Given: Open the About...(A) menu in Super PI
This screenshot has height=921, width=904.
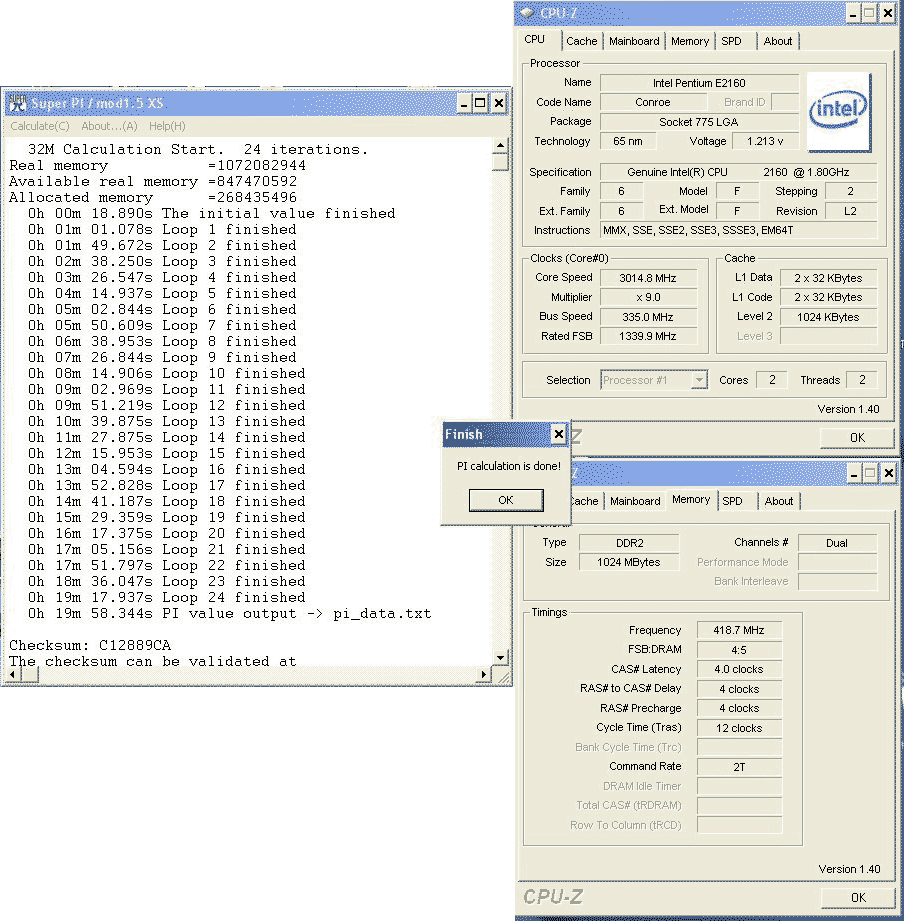Looking at the screenshot, I should 109,126.
